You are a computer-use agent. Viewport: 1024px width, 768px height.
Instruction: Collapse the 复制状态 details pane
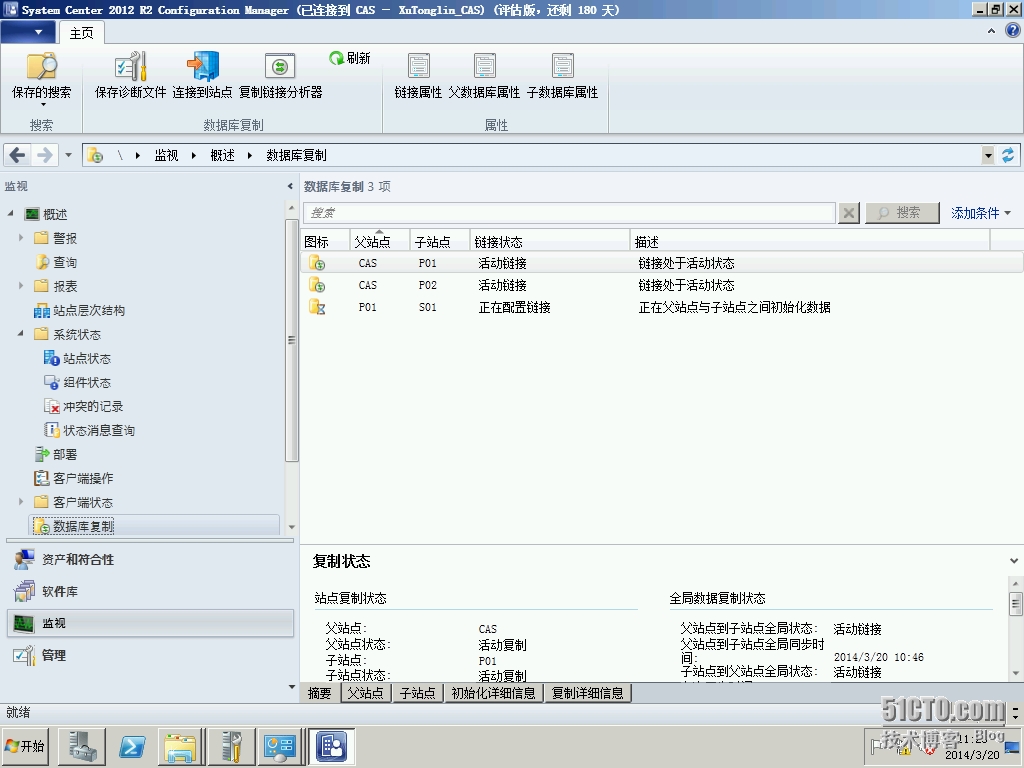point(1014,561)
